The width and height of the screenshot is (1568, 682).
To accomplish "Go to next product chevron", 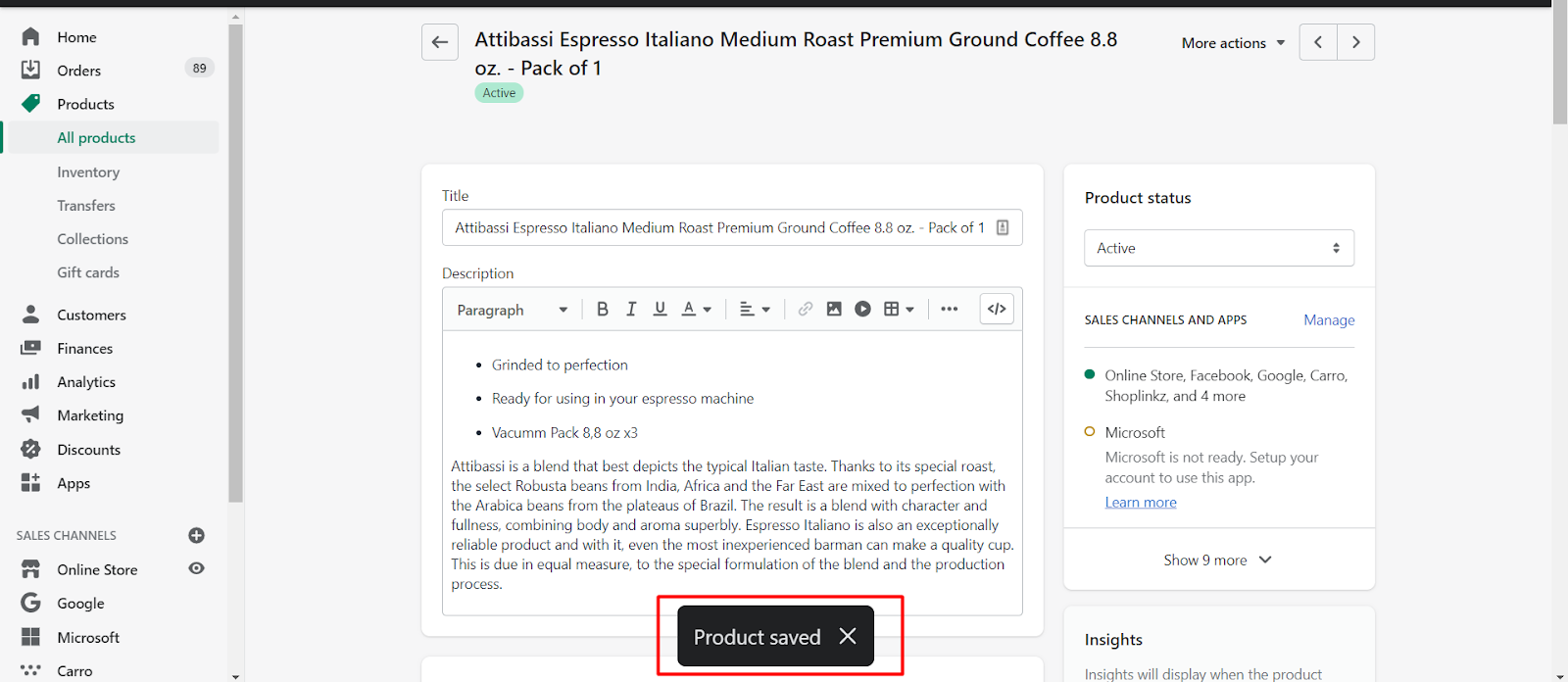I will [x=1356, y=42].
